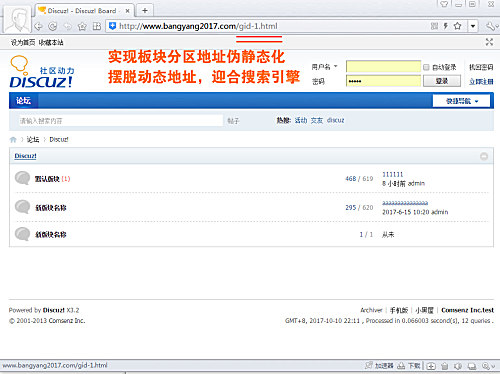
Task: Click hot keyword 活动
Action: (301, 120)
